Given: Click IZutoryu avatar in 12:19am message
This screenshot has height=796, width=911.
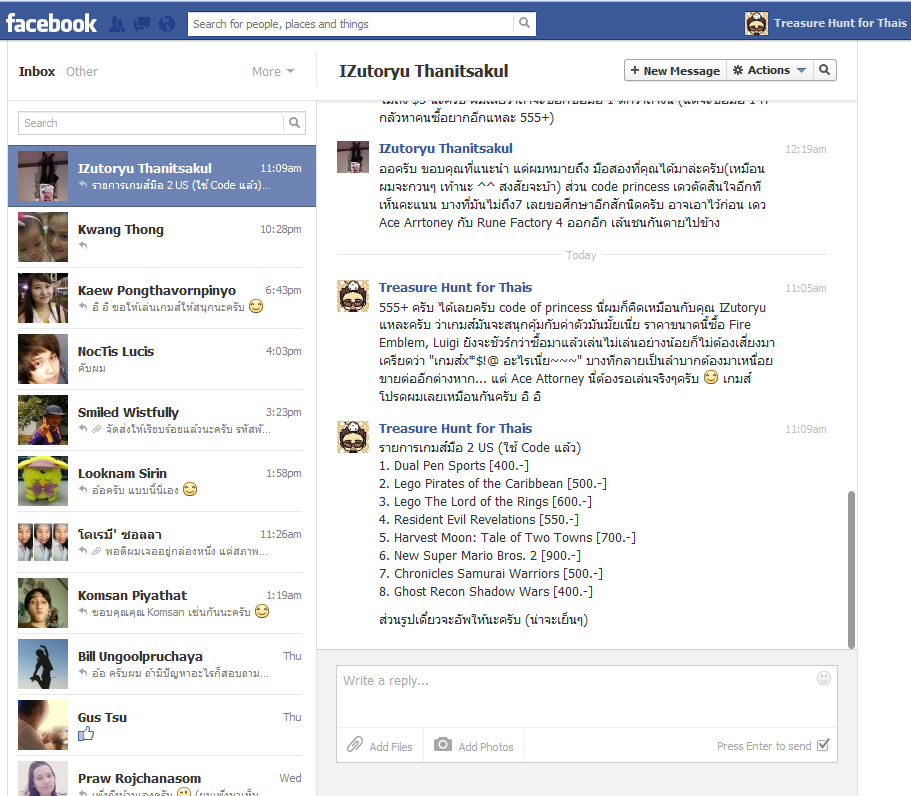Looking at the screenshot, I should click(x=353, y=157).
